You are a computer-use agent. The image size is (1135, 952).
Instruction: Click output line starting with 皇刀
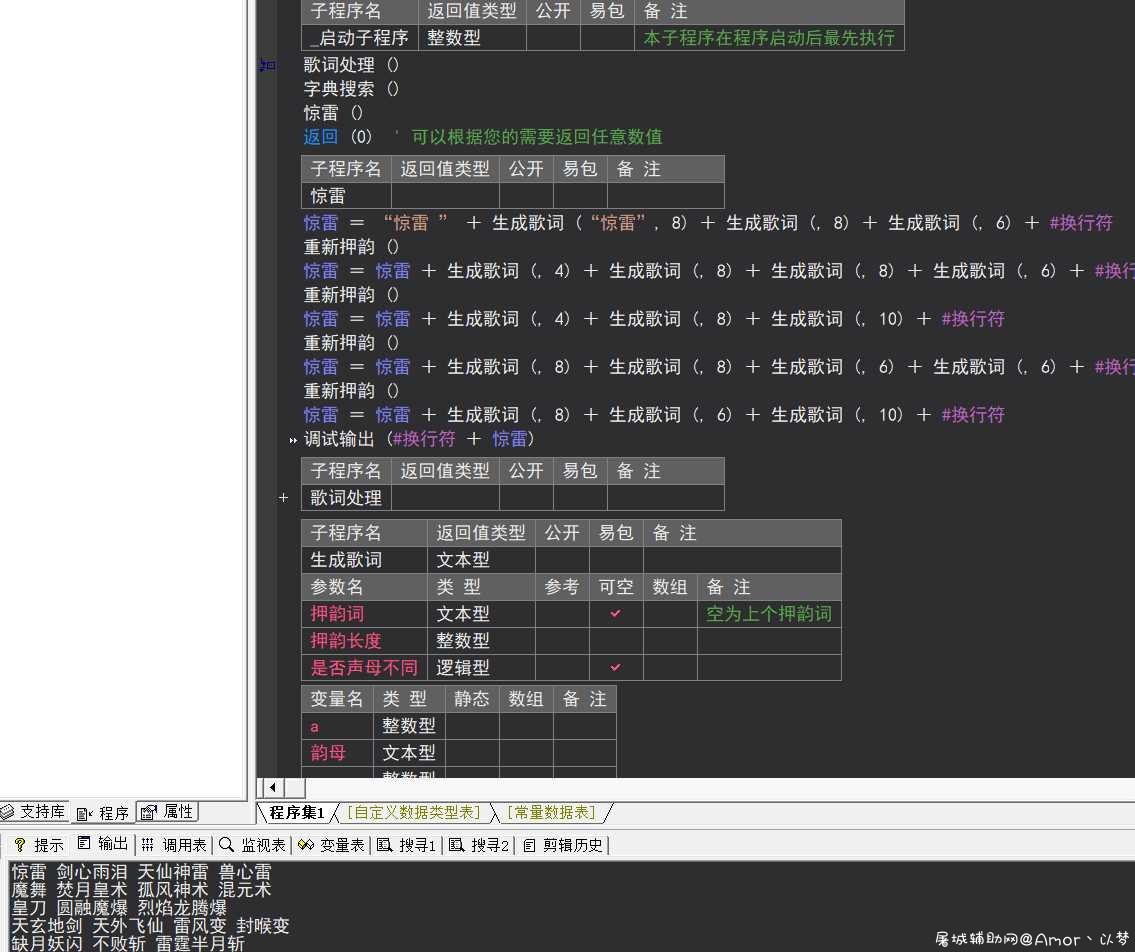[119, 908]
